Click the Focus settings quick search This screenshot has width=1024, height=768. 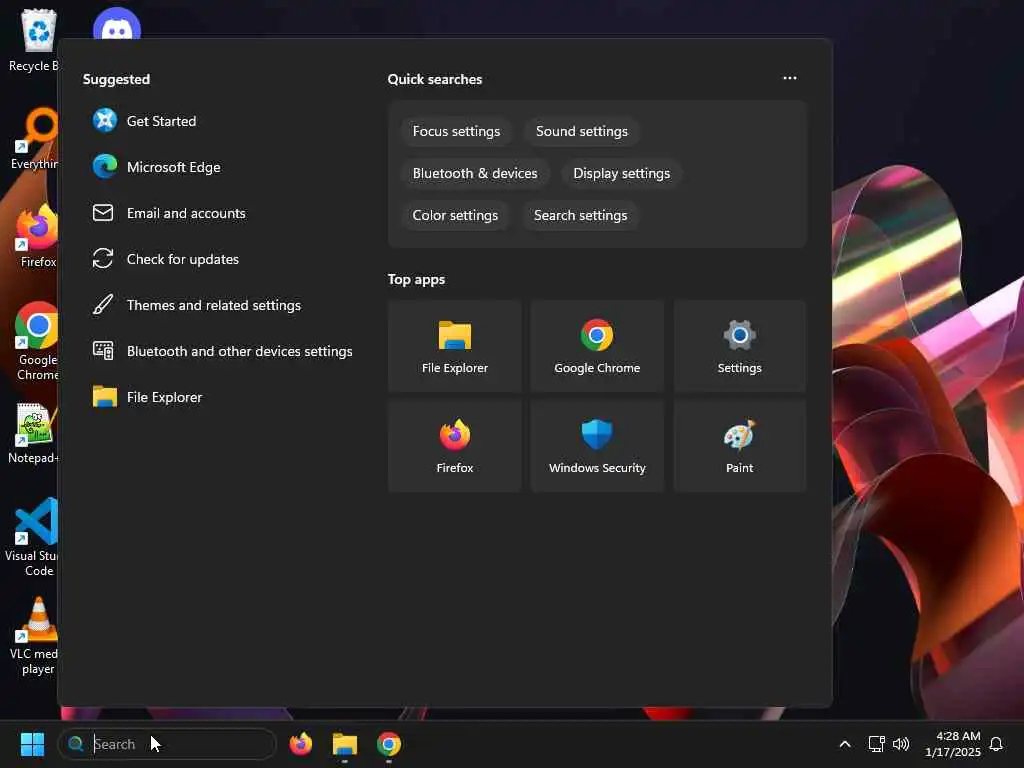click(x=456, y=131)
